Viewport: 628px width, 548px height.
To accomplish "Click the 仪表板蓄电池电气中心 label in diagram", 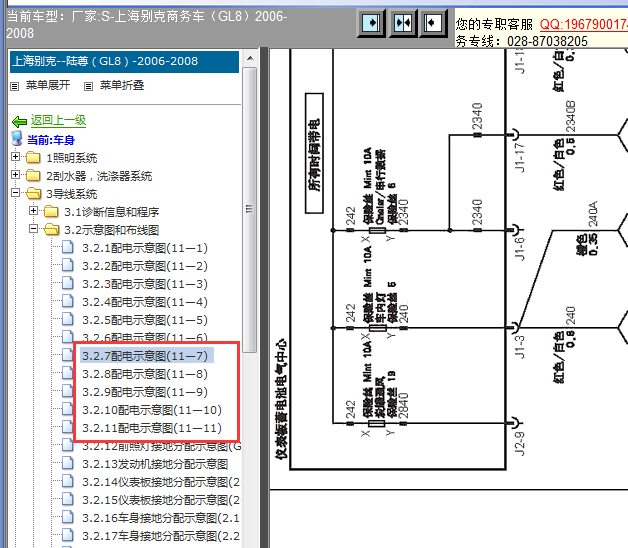I will tap(281, 399).
